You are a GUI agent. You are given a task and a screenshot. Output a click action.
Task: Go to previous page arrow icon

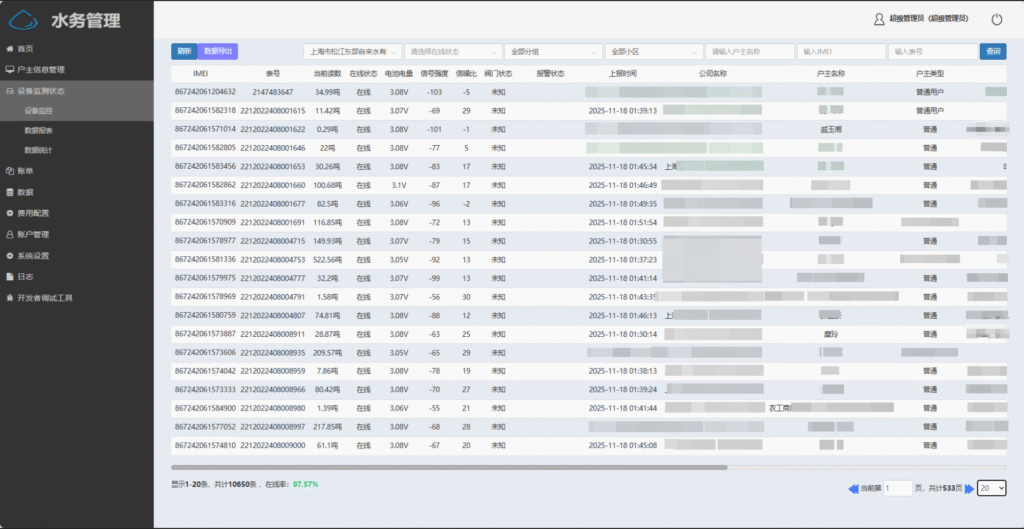pyautogui.click(x=853, y=488)
